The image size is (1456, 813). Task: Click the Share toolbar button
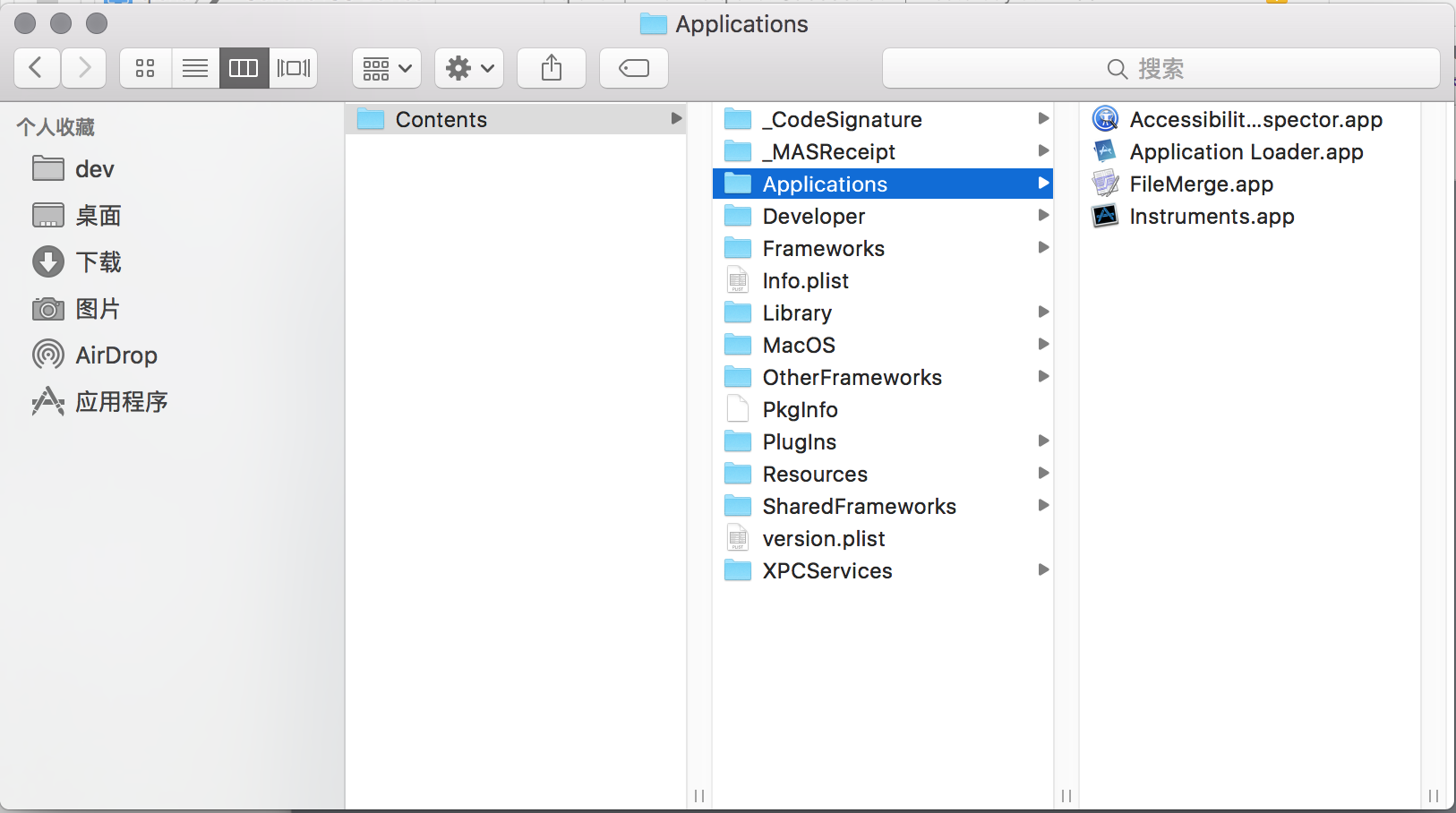pyautogui.click(x=552, y=68)
